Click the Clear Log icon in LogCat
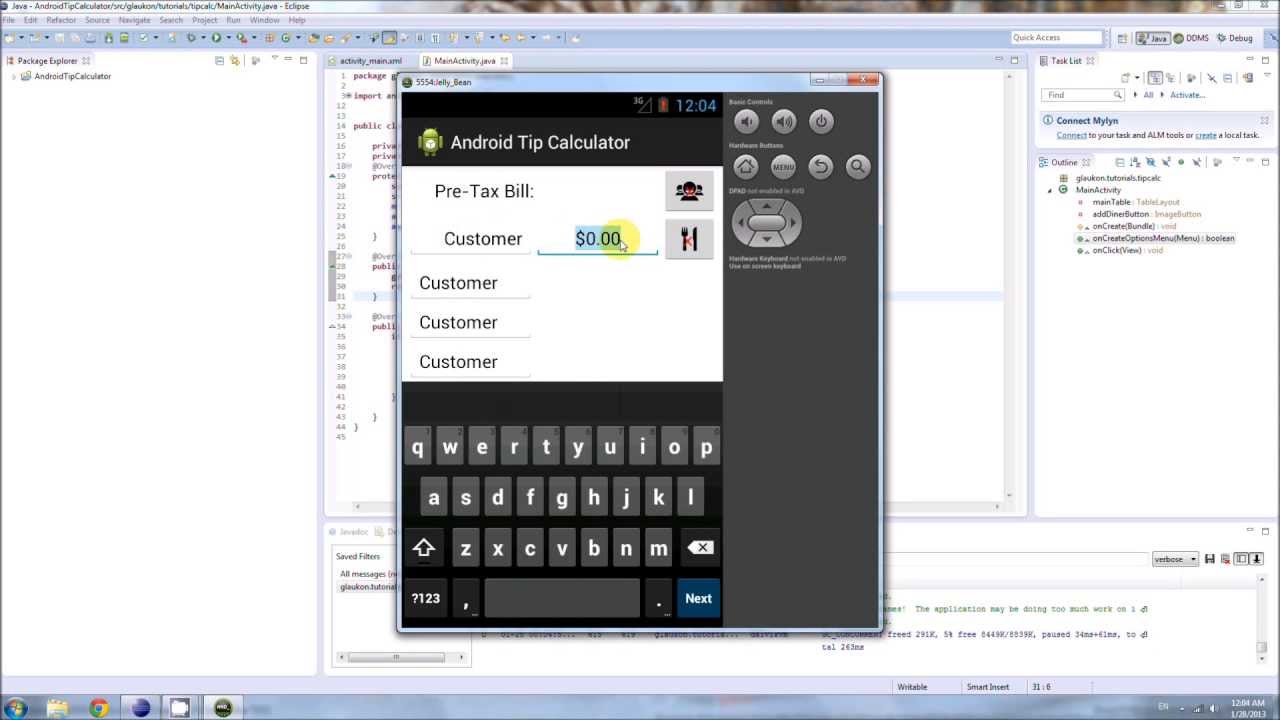The width and height of the screenshot is (1280, 720). coord(1225,559)
